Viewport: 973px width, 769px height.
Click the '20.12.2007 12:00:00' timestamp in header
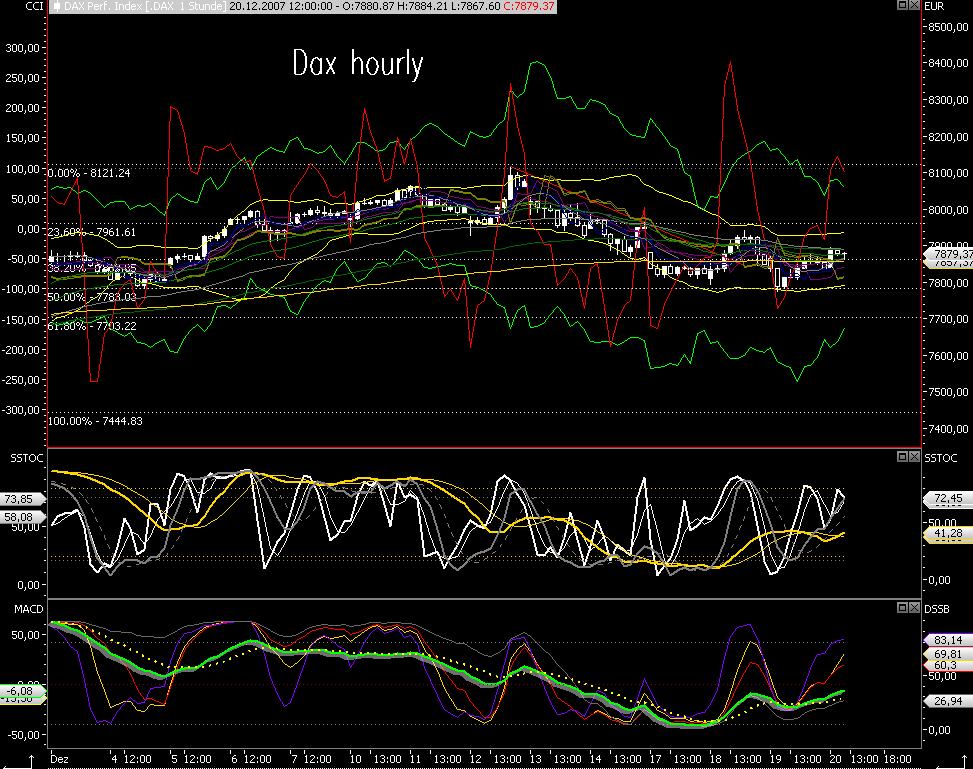point(282,7)
